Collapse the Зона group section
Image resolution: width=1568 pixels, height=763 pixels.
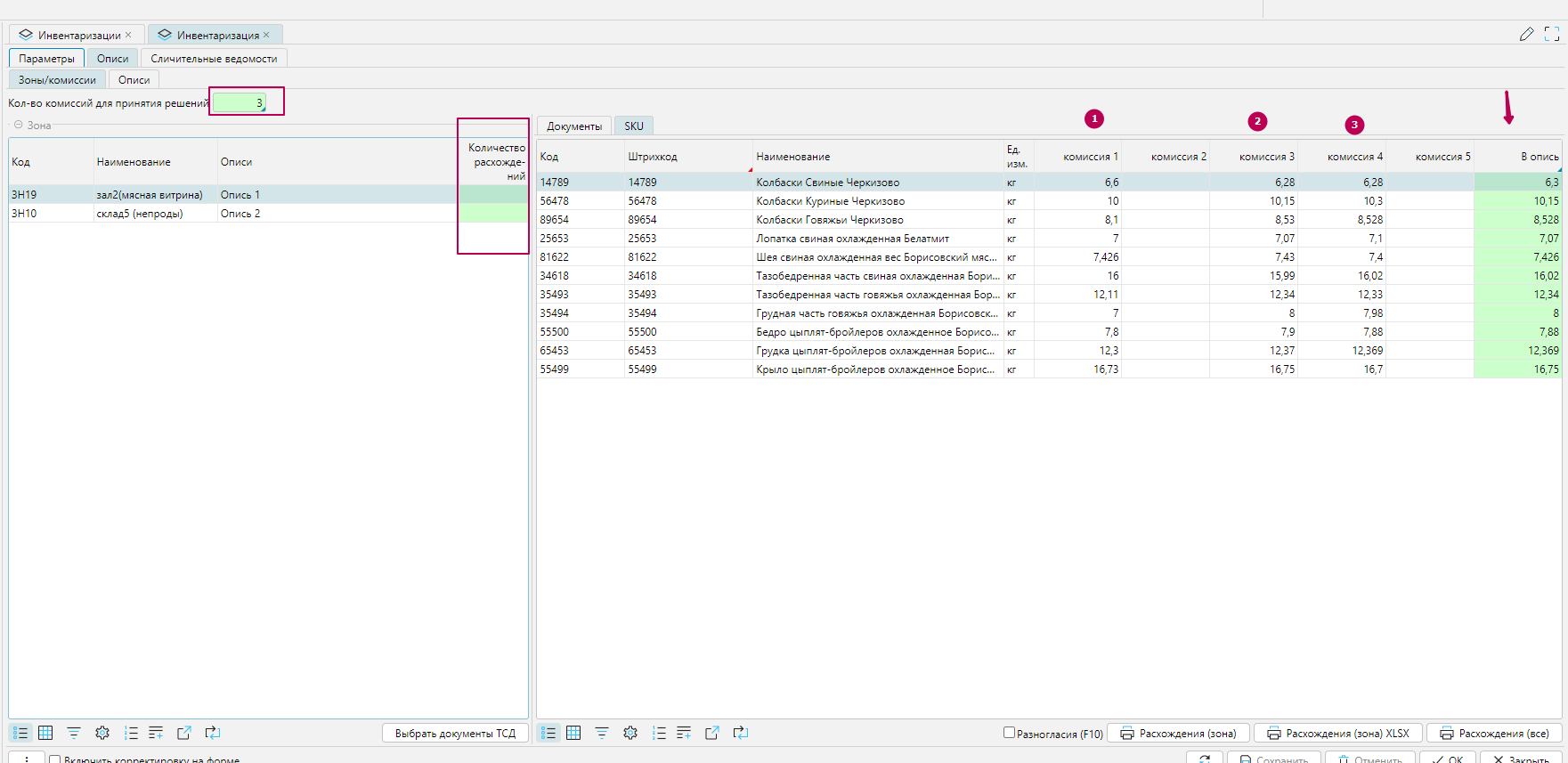coord(18,125)
